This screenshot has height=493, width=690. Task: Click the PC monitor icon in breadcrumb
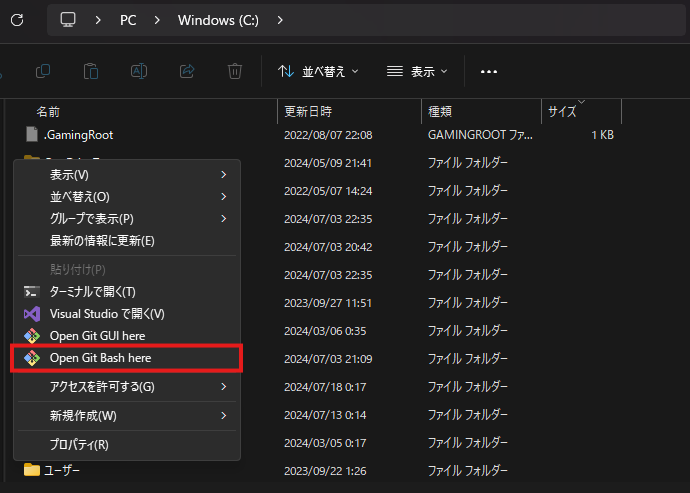68,20
